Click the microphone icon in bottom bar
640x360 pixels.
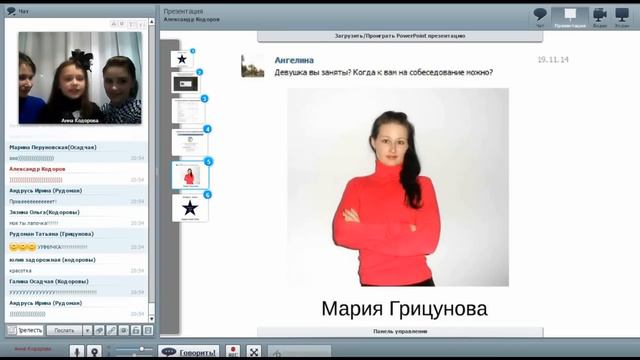pyautogui.click(x=76, y=351)
